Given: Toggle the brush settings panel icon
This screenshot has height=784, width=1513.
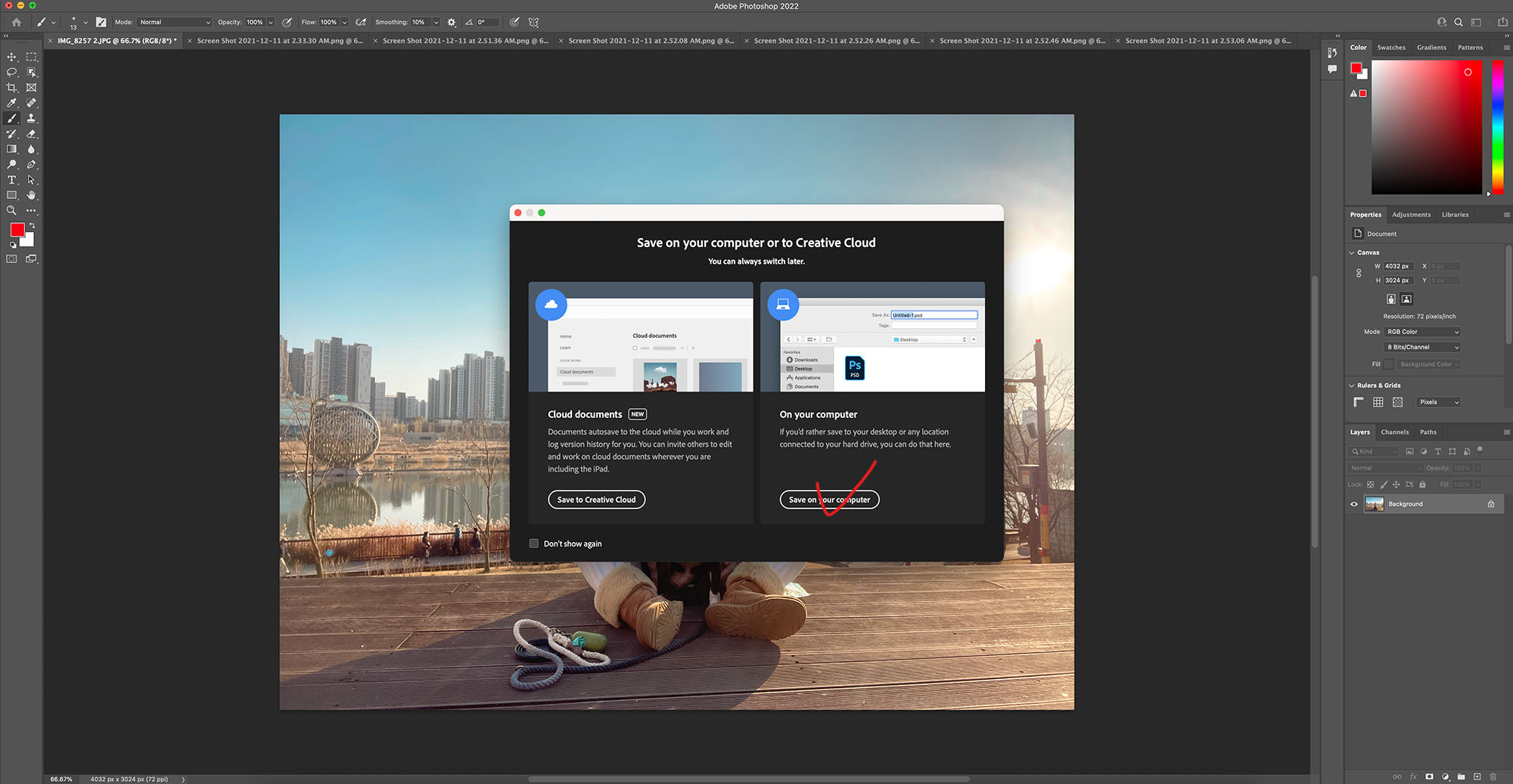Looking at the screenshot, I should [x=101, y=22].
